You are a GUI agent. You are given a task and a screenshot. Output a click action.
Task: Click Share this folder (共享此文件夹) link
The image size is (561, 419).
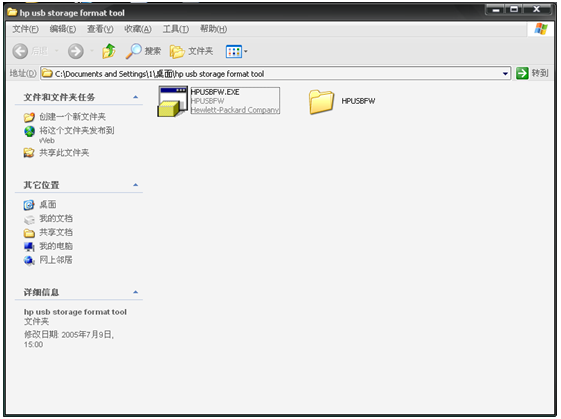click(x=64, y=153)
